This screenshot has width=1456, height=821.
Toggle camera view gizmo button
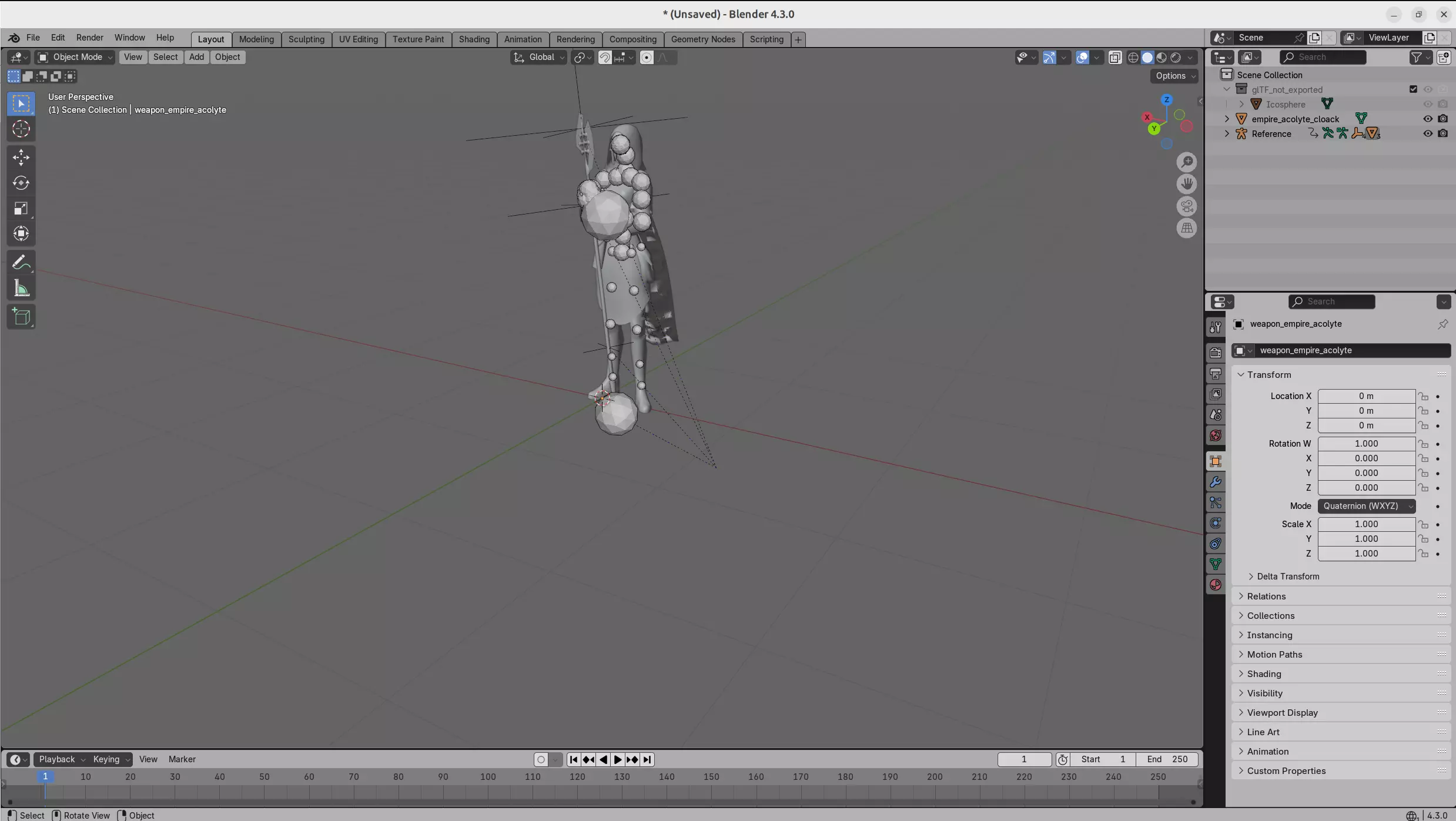point(1187,206)
